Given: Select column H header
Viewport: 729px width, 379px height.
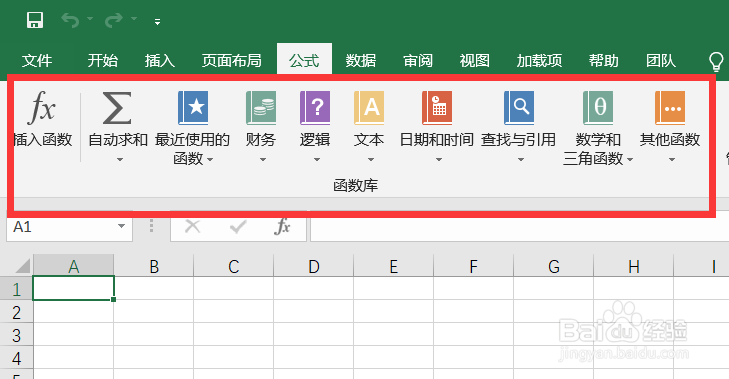Looking at the screenshot, I should (634, 266).
